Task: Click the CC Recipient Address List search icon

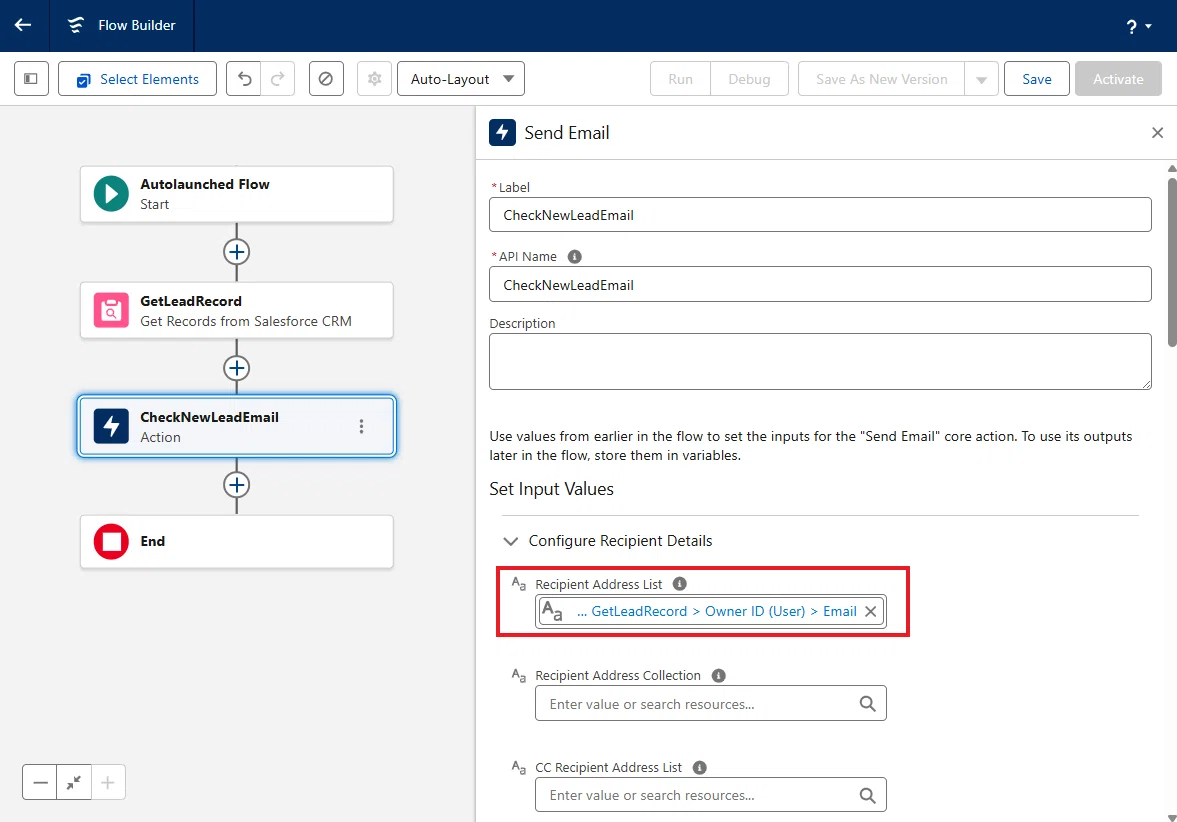Action: tap(867, 795)
